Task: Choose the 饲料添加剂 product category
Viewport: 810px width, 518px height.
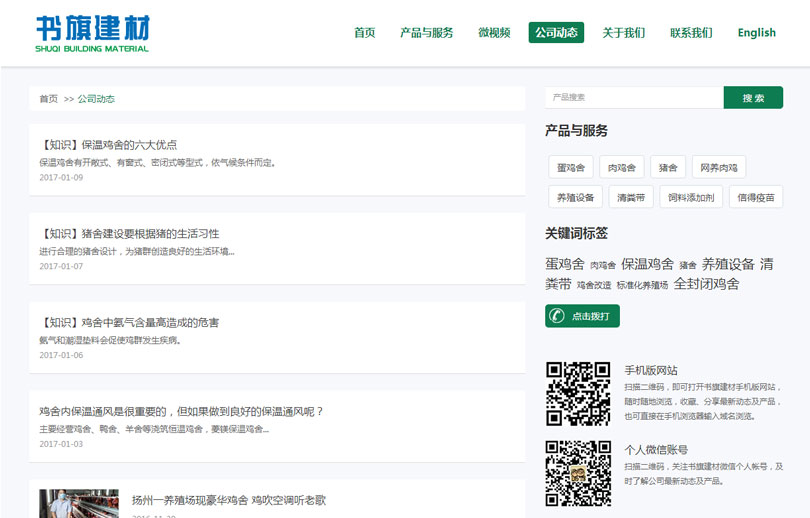Action: (691, 197)
